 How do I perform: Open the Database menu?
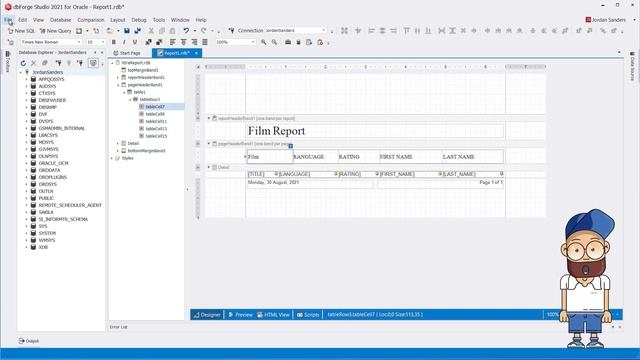click(60, 20)
